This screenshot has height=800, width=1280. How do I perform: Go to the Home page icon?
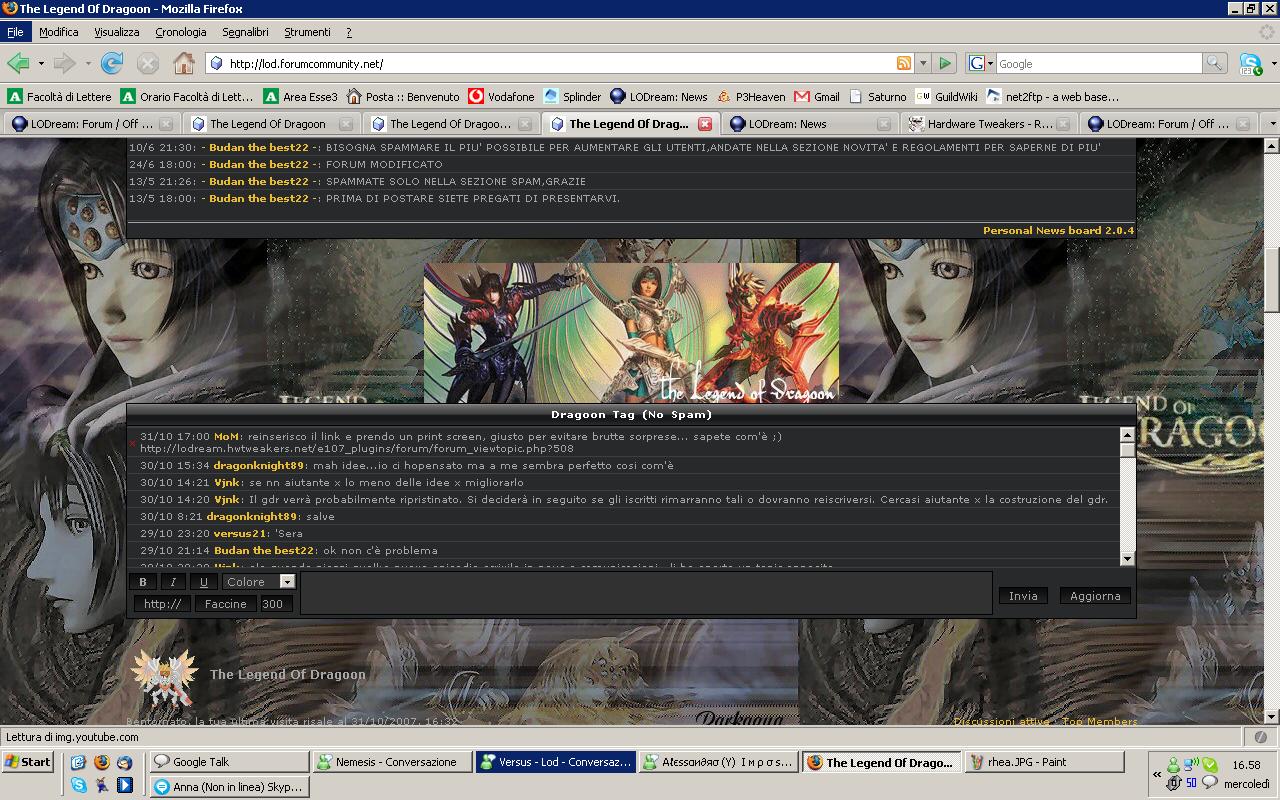(184, 63)
